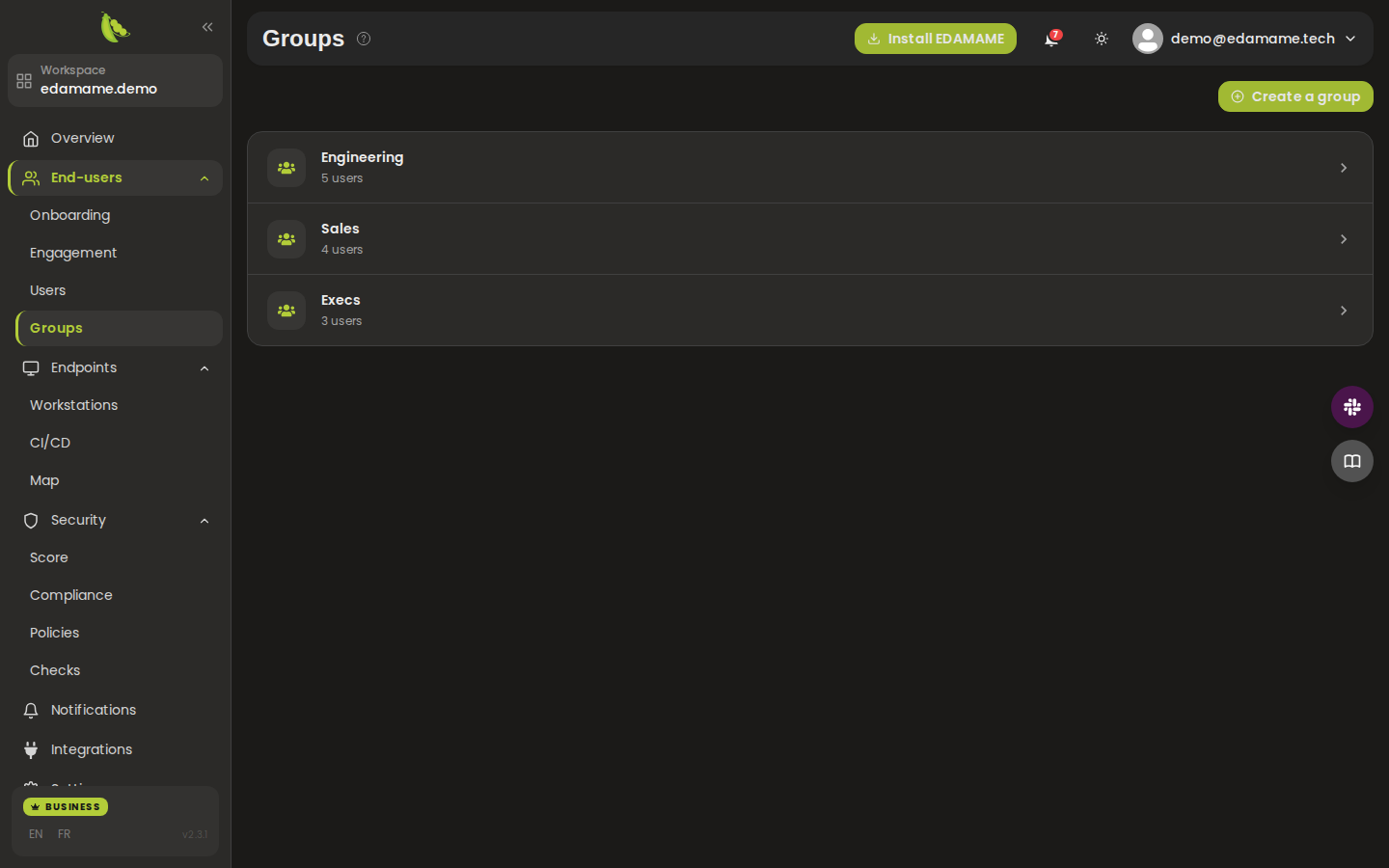Open the Execs group row
Image resolution: width=1389 pixels, height=868 pixels.
810,311
